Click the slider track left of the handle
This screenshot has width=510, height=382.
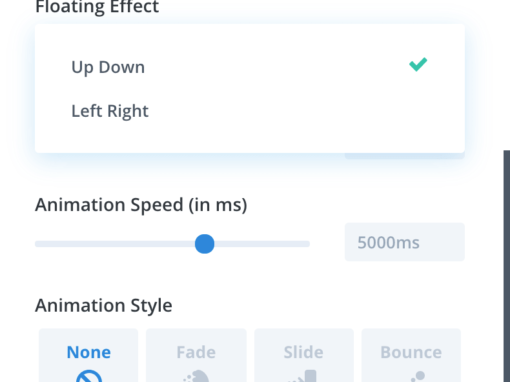click(115, 244)
